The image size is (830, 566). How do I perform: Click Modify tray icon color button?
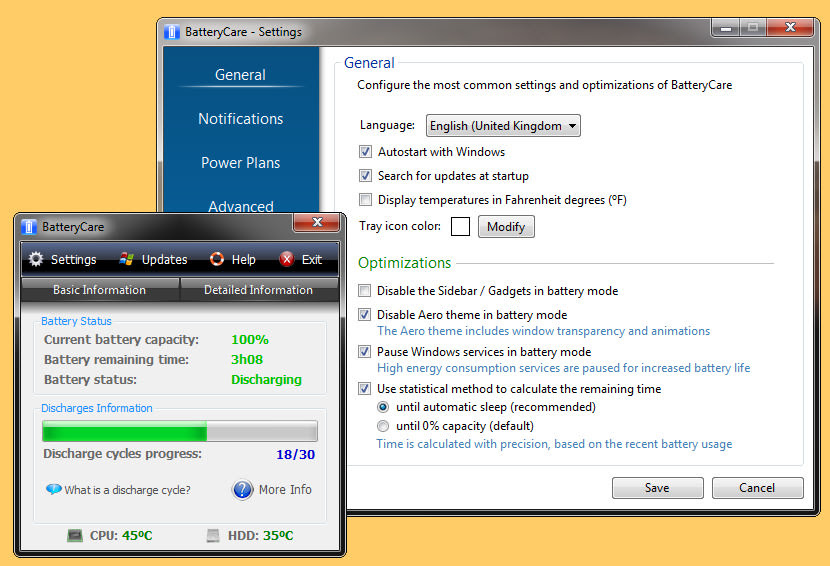pyautogui.click(x=506, y=227)
